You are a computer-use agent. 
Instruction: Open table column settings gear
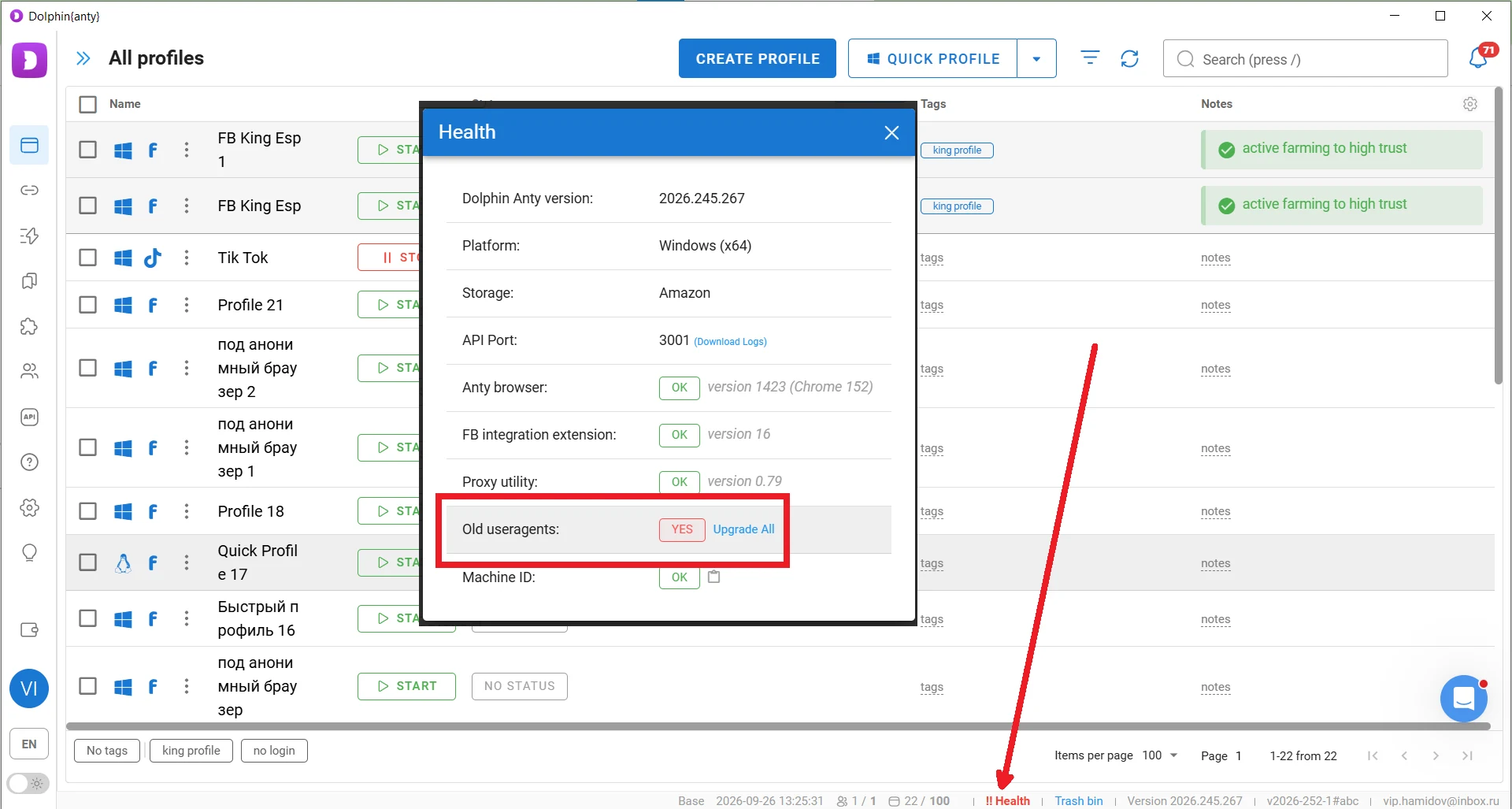pyautogui.click(x=1469, y=104)
